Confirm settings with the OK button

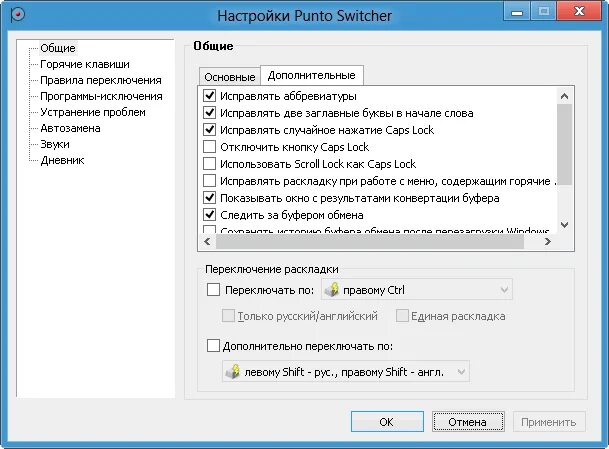tap(387, 422)
